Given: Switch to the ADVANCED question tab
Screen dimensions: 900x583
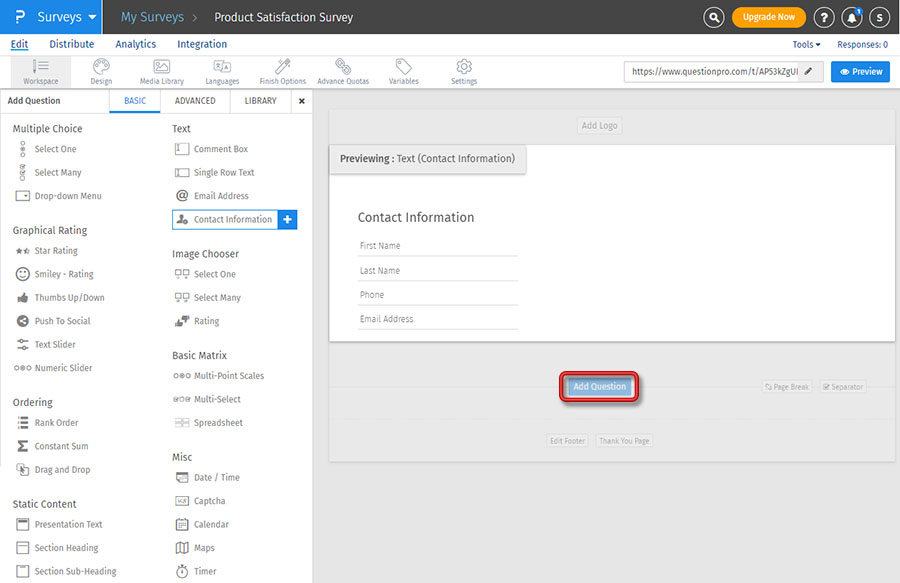Looking at the screenshot, I should 195,101.
